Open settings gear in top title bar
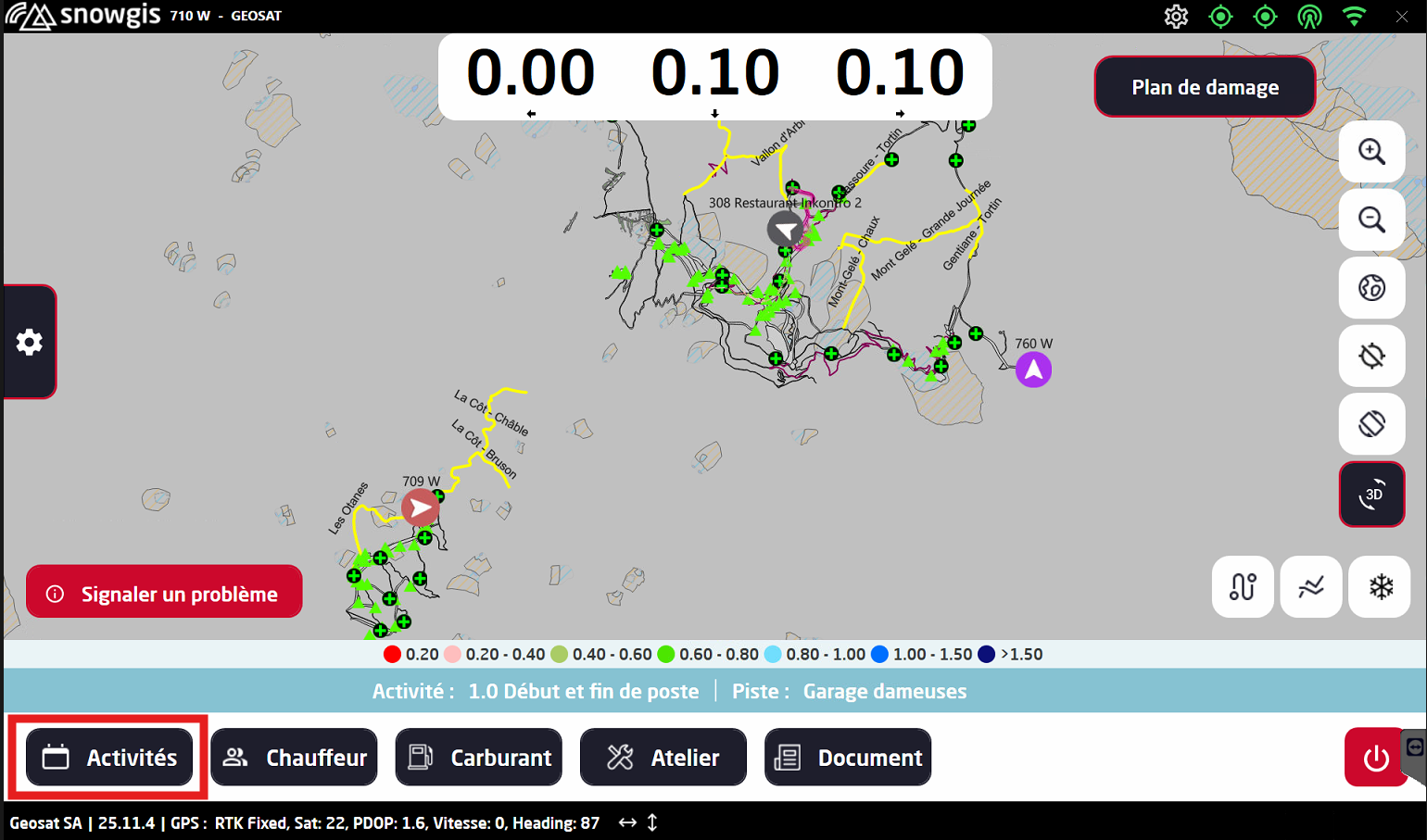This screenshot has height=840, width=1427. pos(1176,17)
